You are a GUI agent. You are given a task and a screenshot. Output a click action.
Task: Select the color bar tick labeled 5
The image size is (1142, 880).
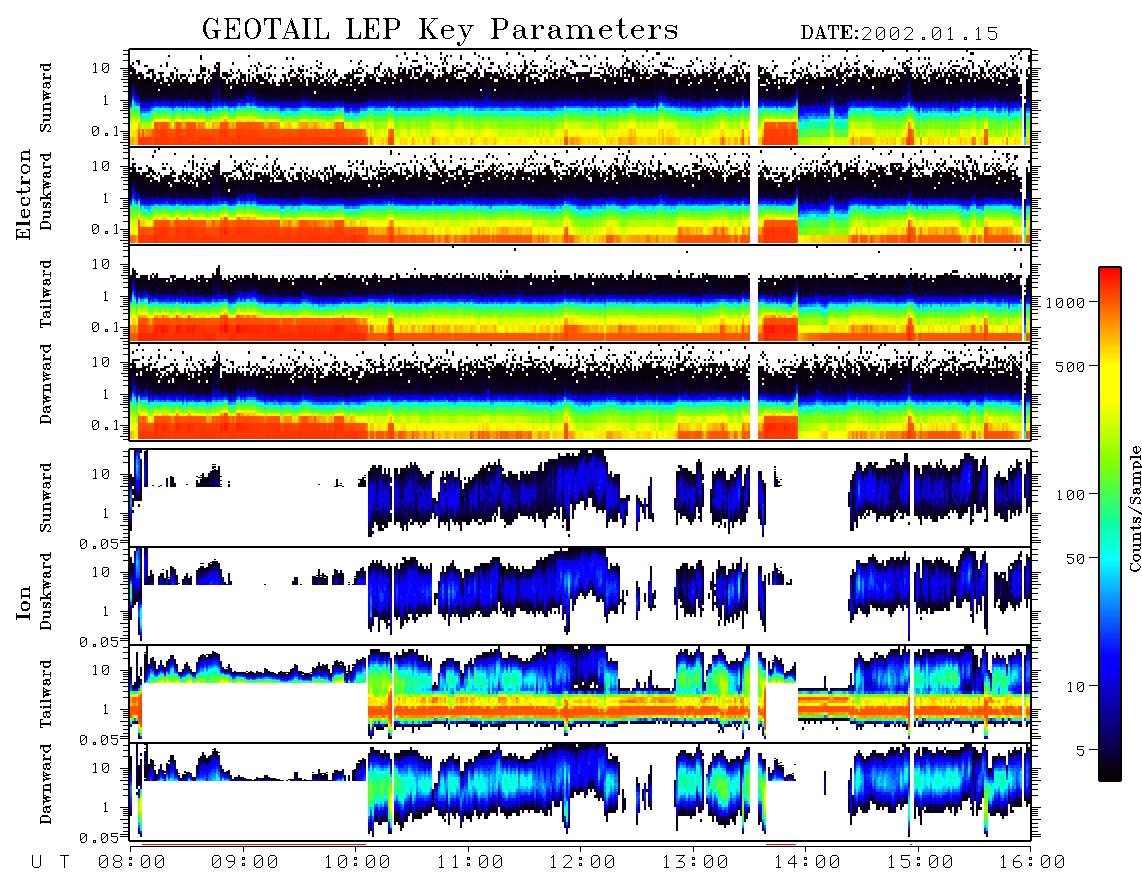[x=1081, y=751]
